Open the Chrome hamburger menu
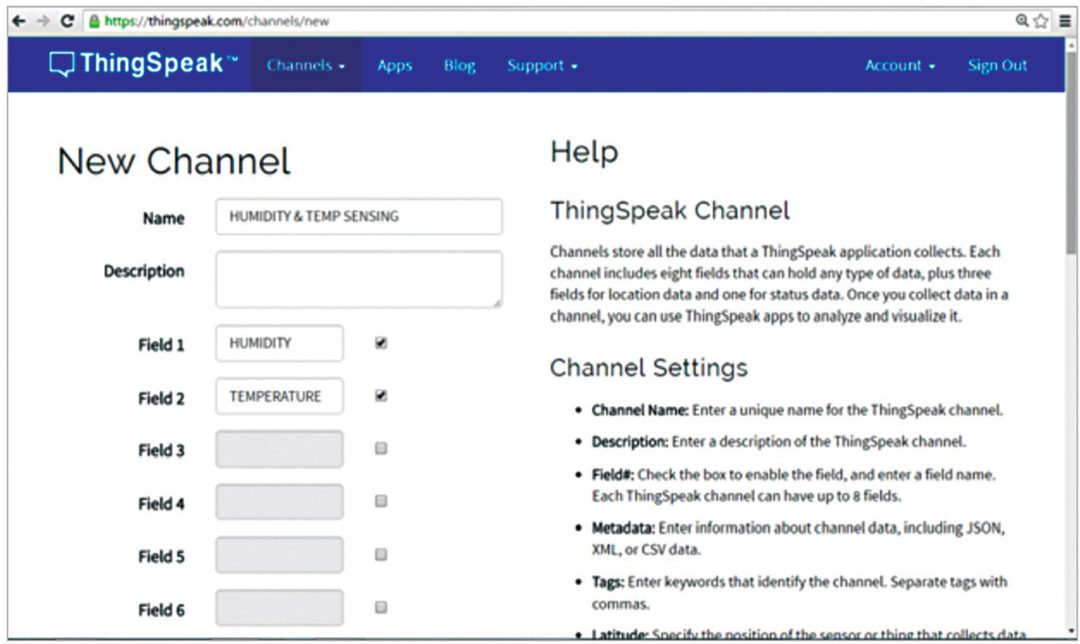The height and width of the screenshot is (644, 1080). pyautogui.click(x=1065, y=20)
